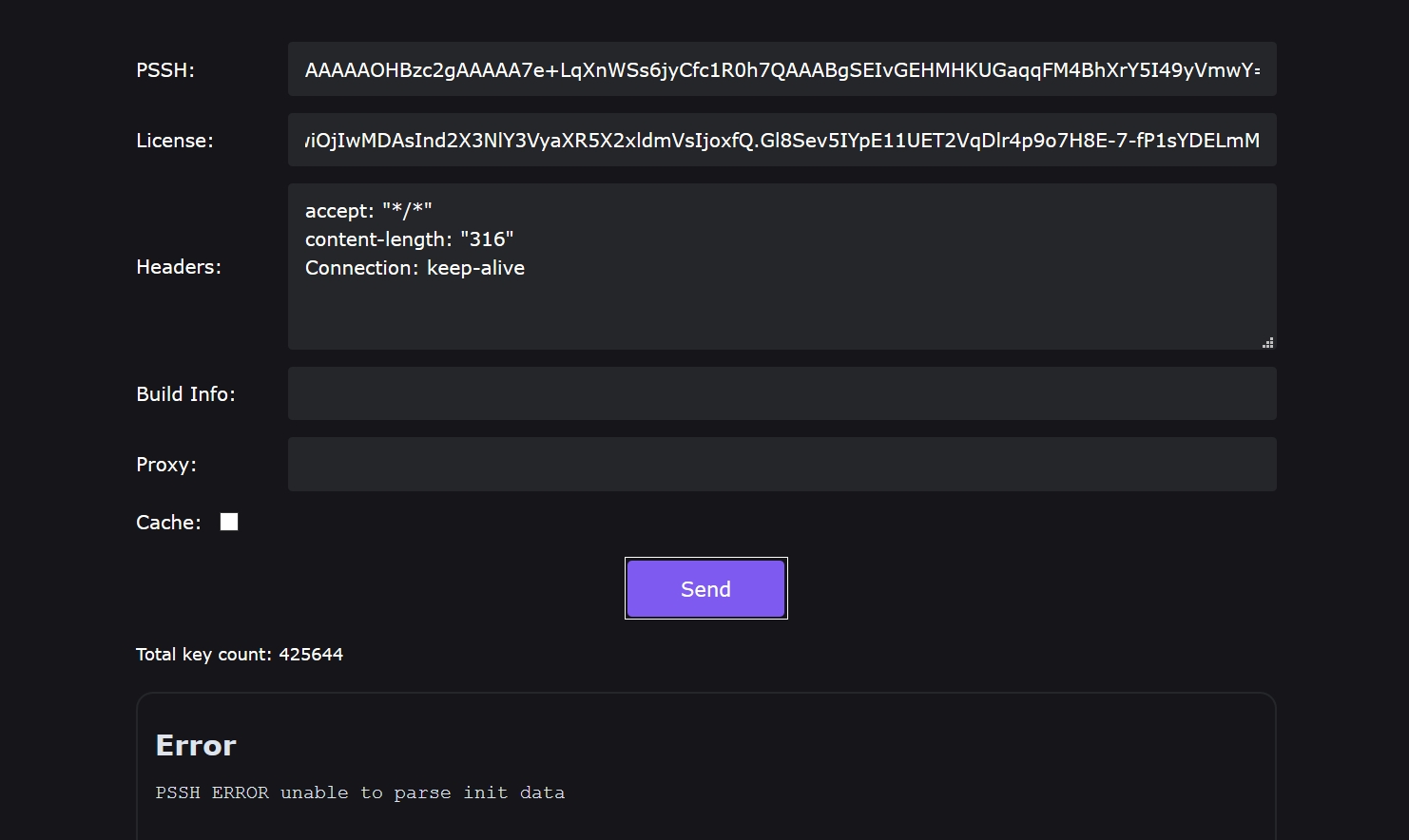Place cursor on the accept header line

[369, 211]
